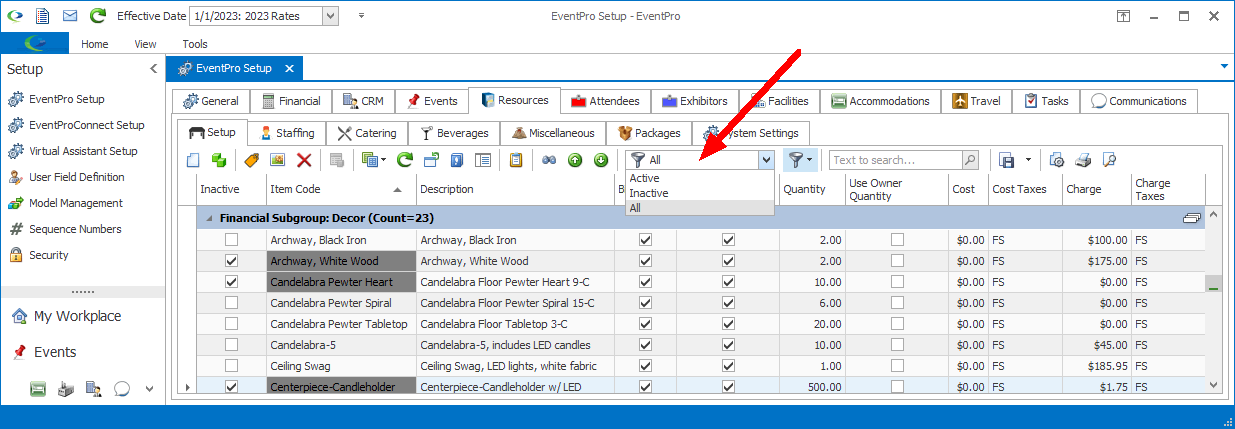The width and height of the screenshot is (1235, 429).
Task: Open the Catering sub-tab
Action: point(366,133)
